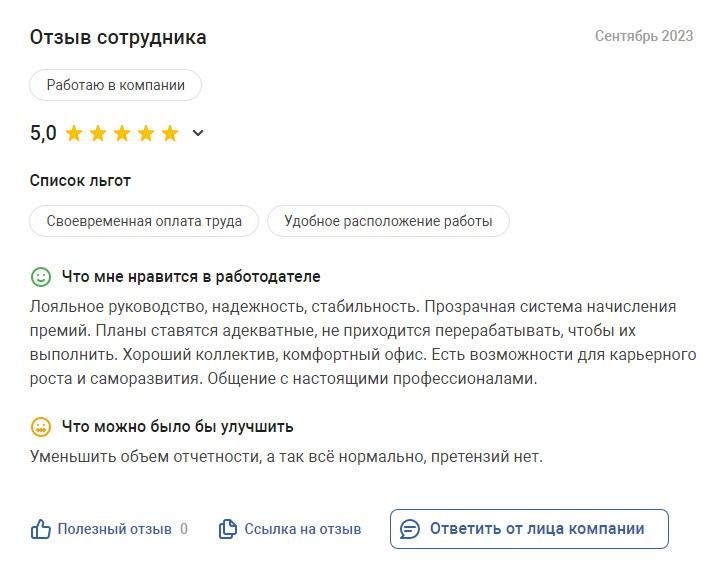Click the thumbs-up helpful review icon
The height and width of the screenshot is (562, 720).
(40, 529)
